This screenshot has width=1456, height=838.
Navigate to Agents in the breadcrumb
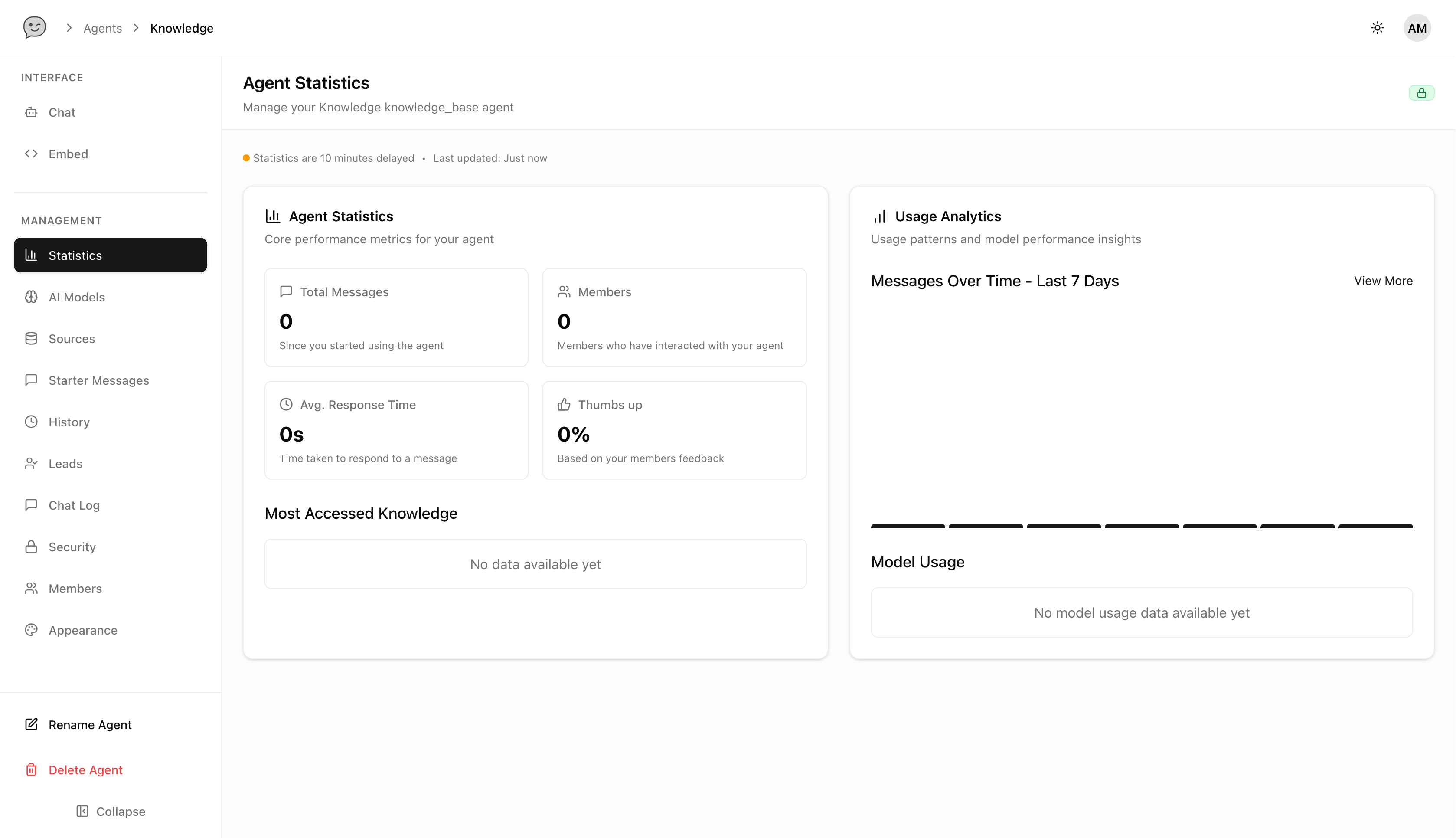point(102,28)
